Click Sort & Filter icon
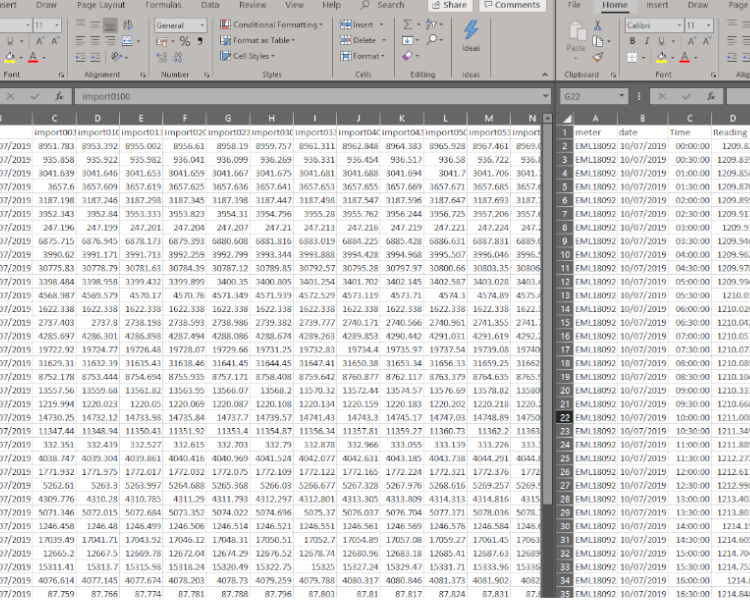 point(431,24)
